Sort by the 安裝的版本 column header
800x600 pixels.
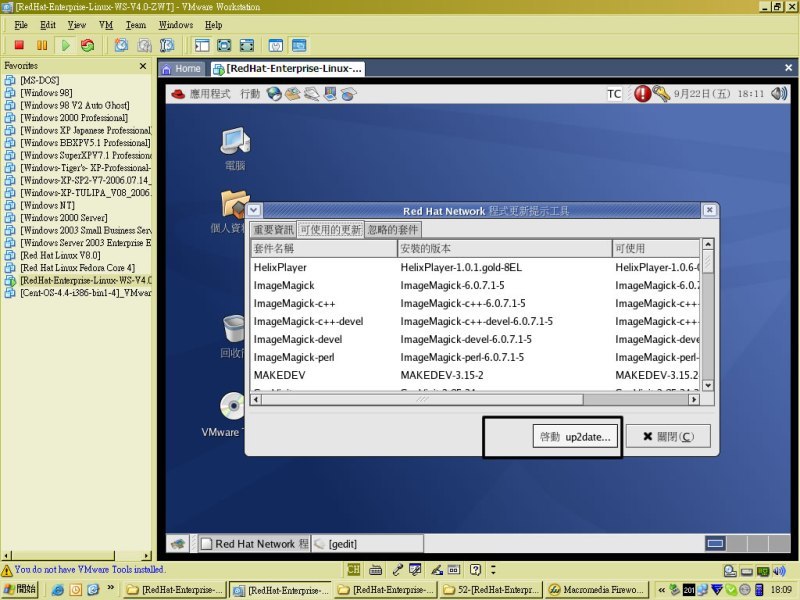[x=505, y=248]
